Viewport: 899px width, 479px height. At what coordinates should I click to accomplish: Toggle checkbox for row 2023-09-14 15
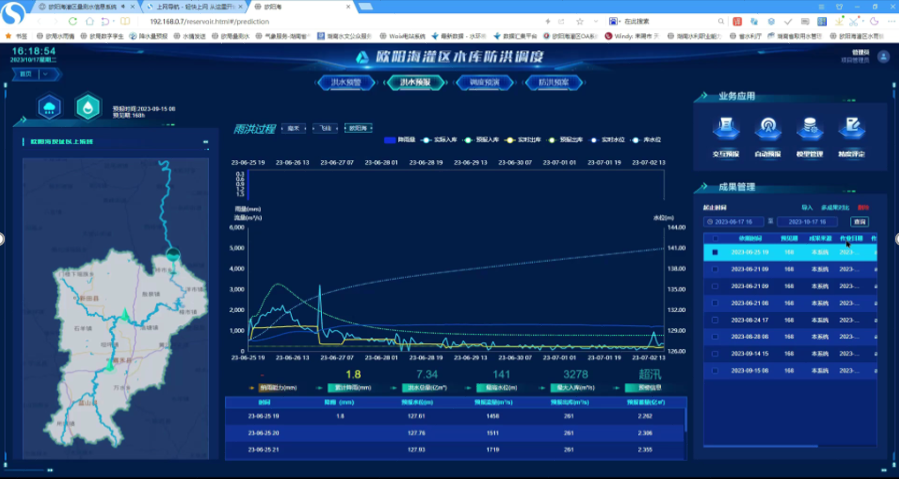[715, 354]
